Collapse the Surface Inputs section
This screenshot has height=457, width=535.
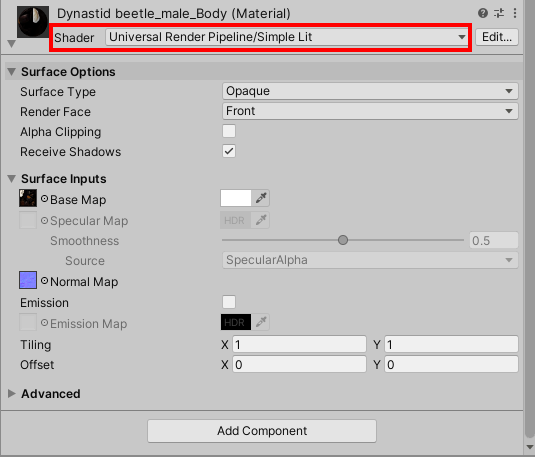coord(12,178)
